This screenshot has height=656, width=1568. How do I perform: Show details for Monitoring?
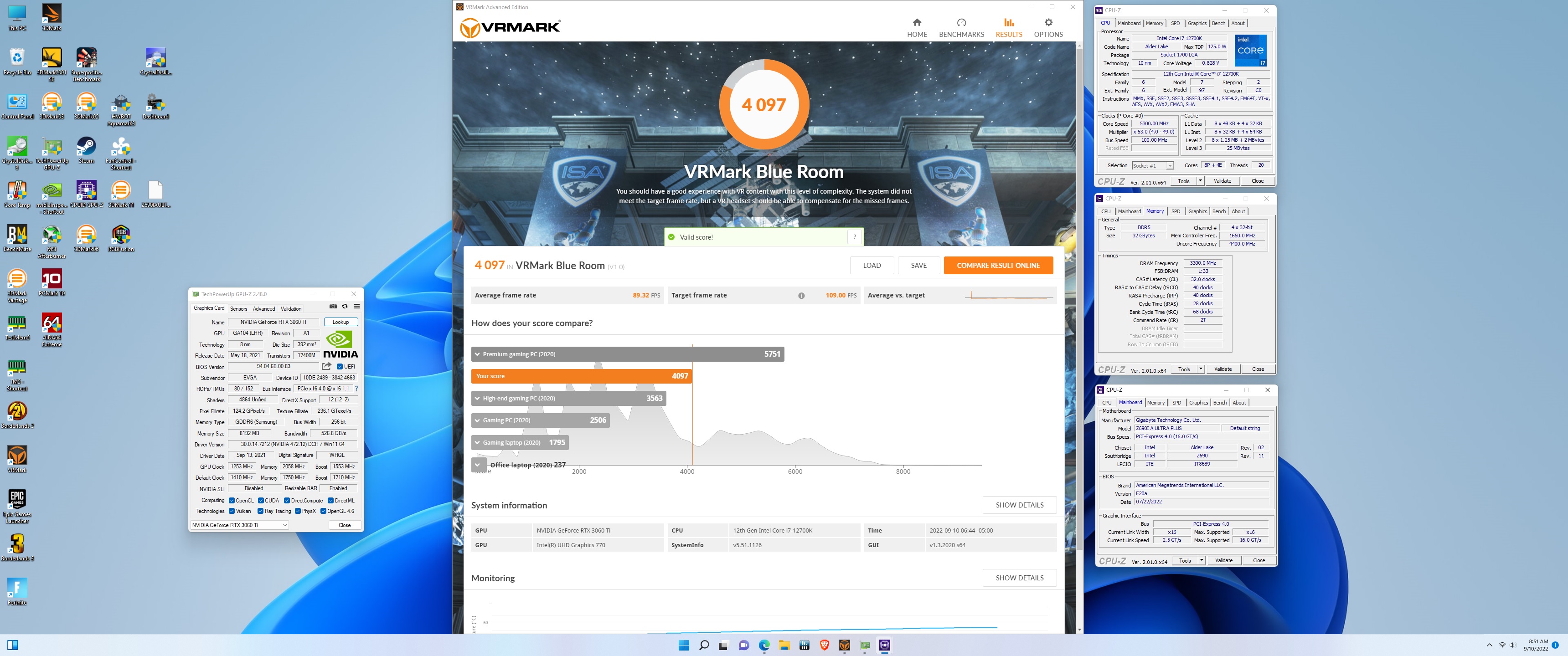pyautogui.click(x=1020, y=578)
